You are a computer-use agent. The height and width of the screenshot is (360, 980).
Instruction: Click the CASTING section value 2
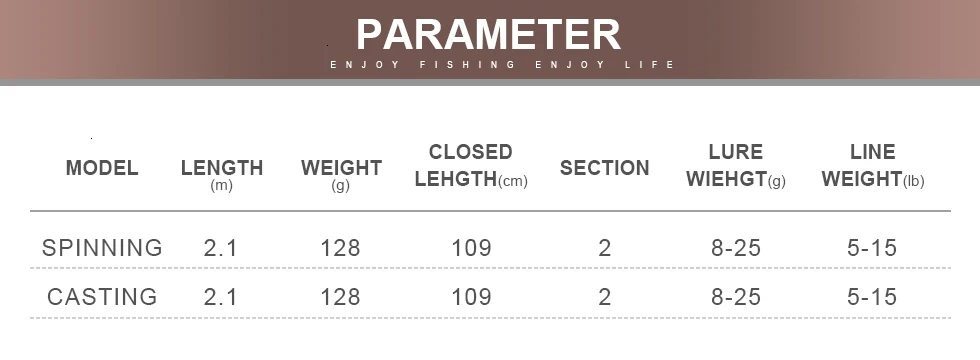604,297
